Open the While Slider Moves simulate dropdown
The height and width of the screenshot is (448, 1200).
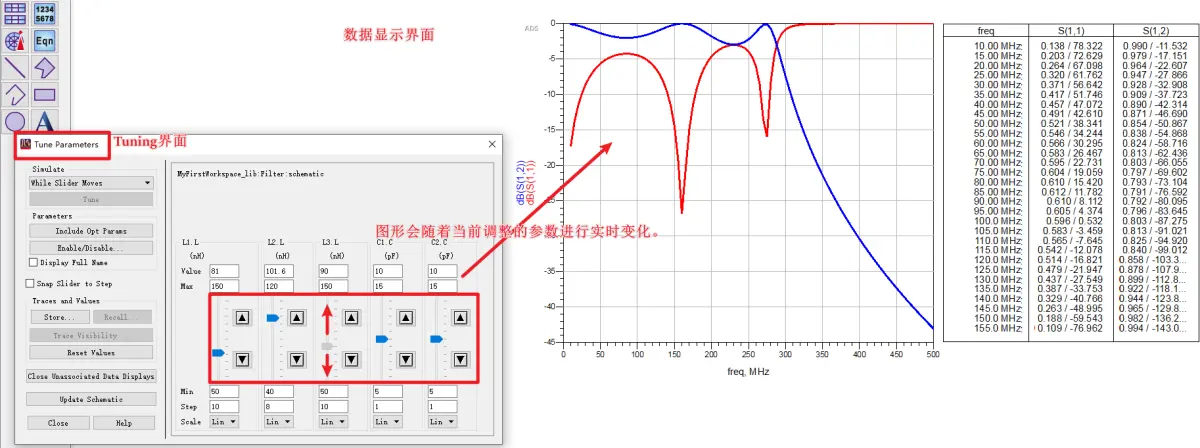pos(90,183)
